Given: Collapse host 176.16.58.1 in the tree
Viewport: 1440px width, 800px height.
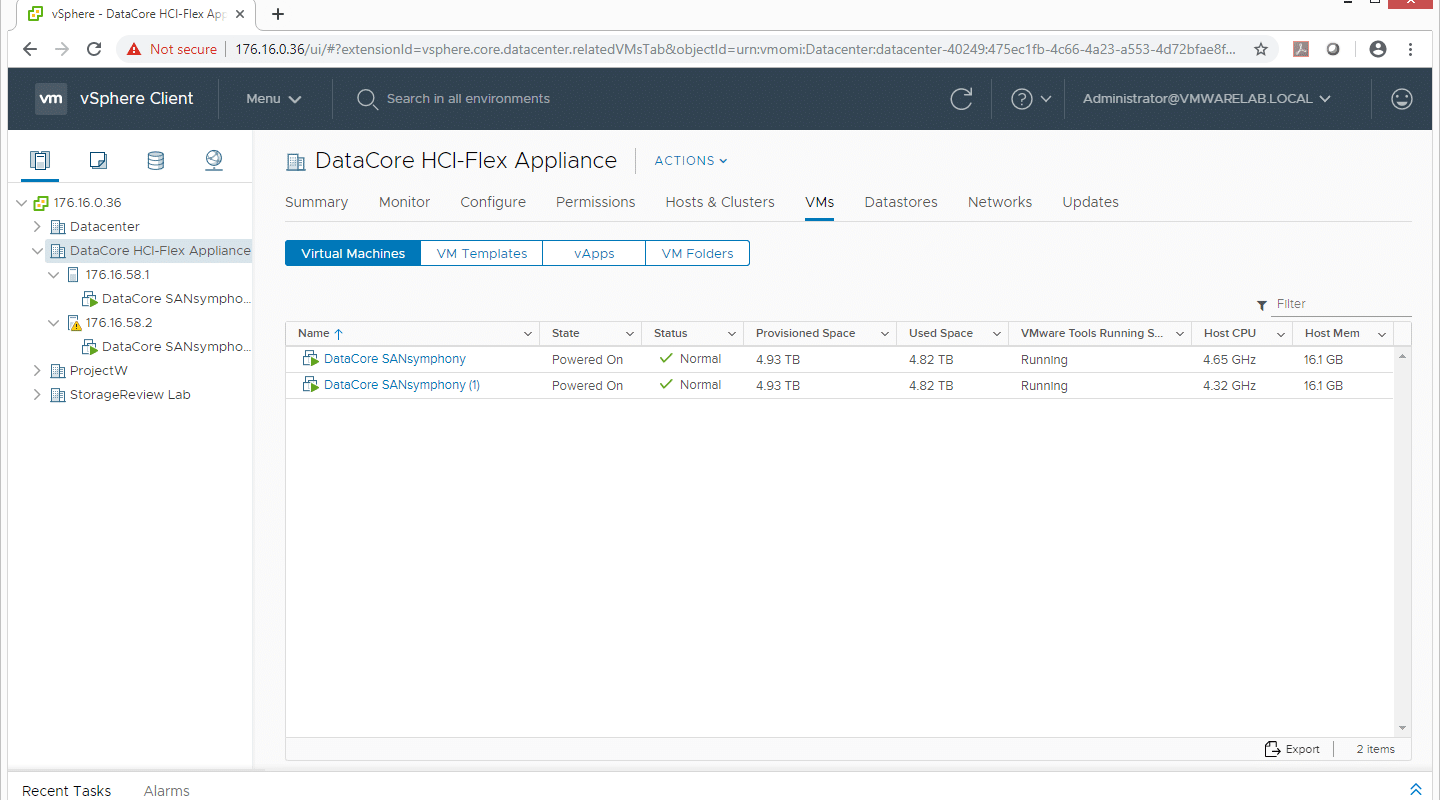Looking at the screenshot, I should [x=54, y=275].
